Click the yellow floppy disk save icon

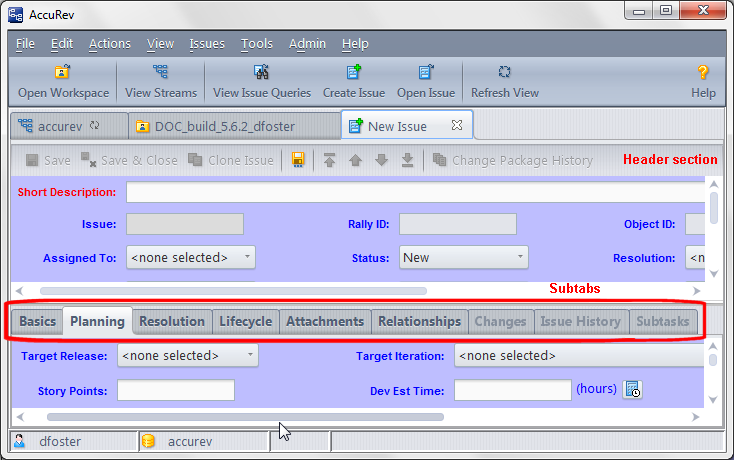click(298, 160)
